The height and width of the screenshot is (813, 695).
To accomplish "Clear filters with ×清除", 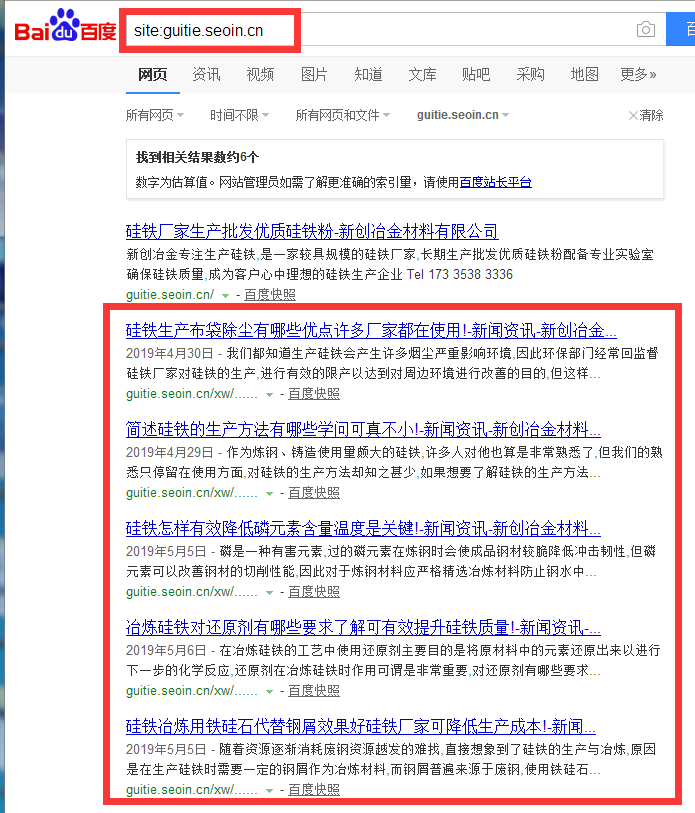I will pos(646,115).
